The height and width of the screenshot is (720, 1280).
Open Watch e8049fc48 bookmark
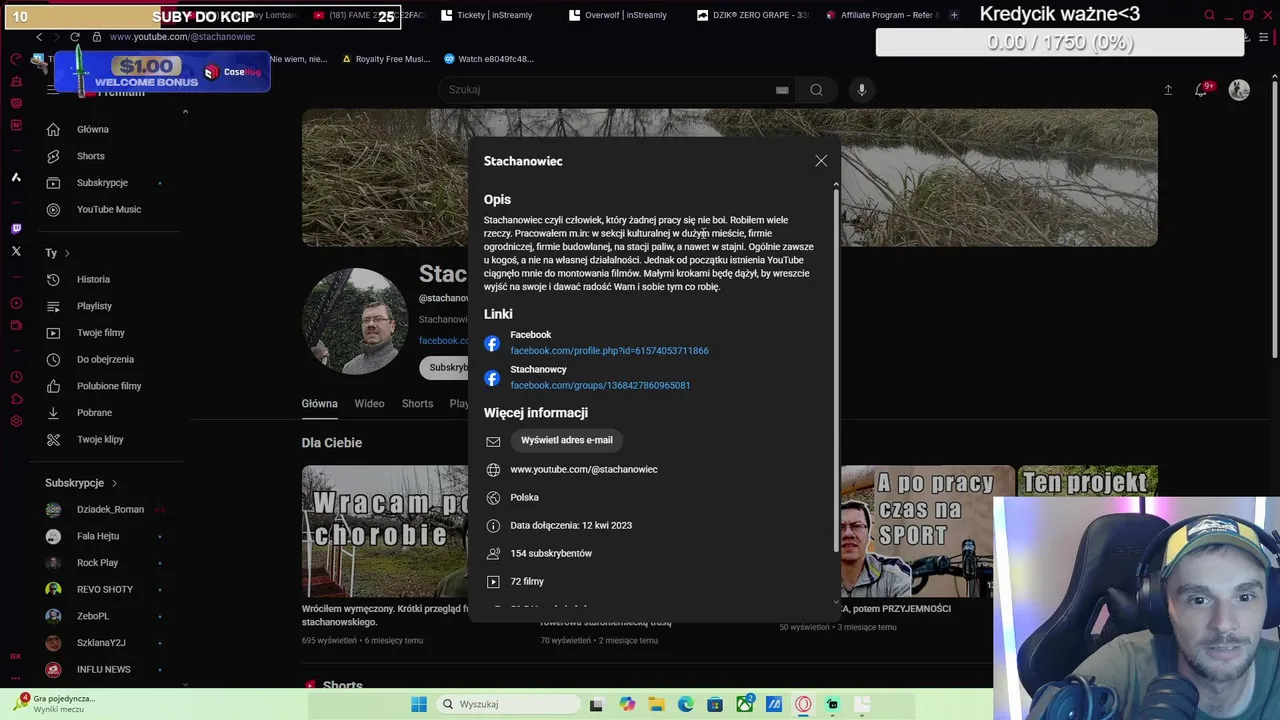pyautogui.click(x=489, y=59)
